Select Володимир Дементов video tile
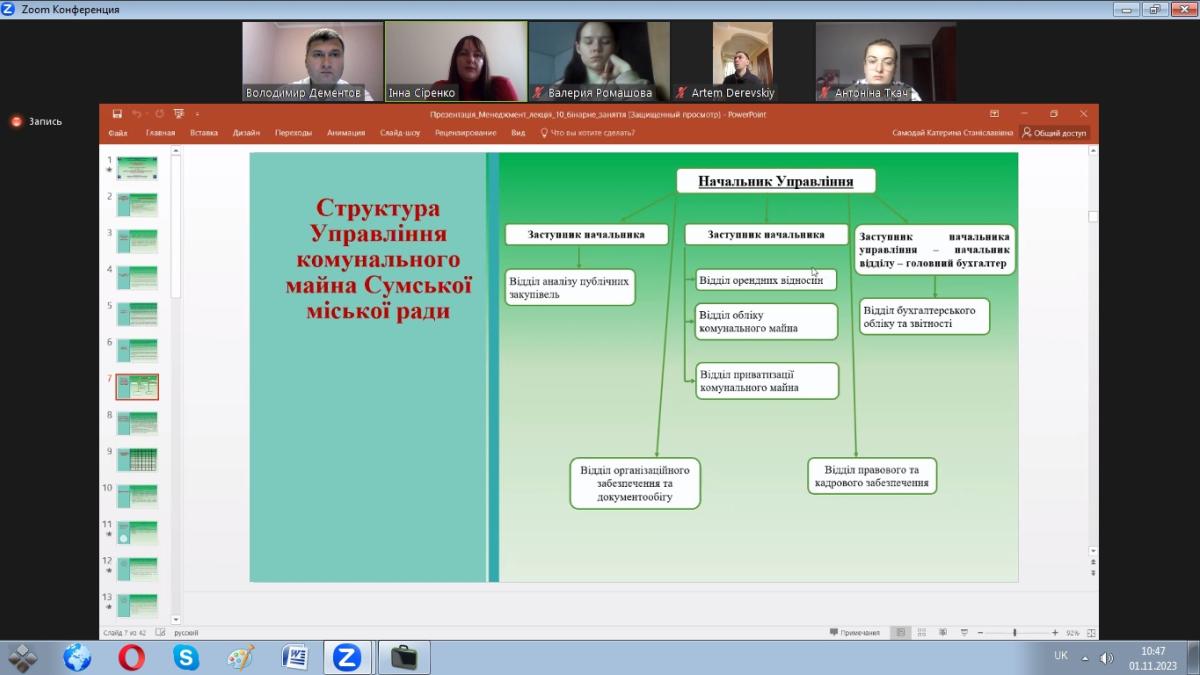The width and height of the screenshot is (1200, 675). tap(312, 62)
